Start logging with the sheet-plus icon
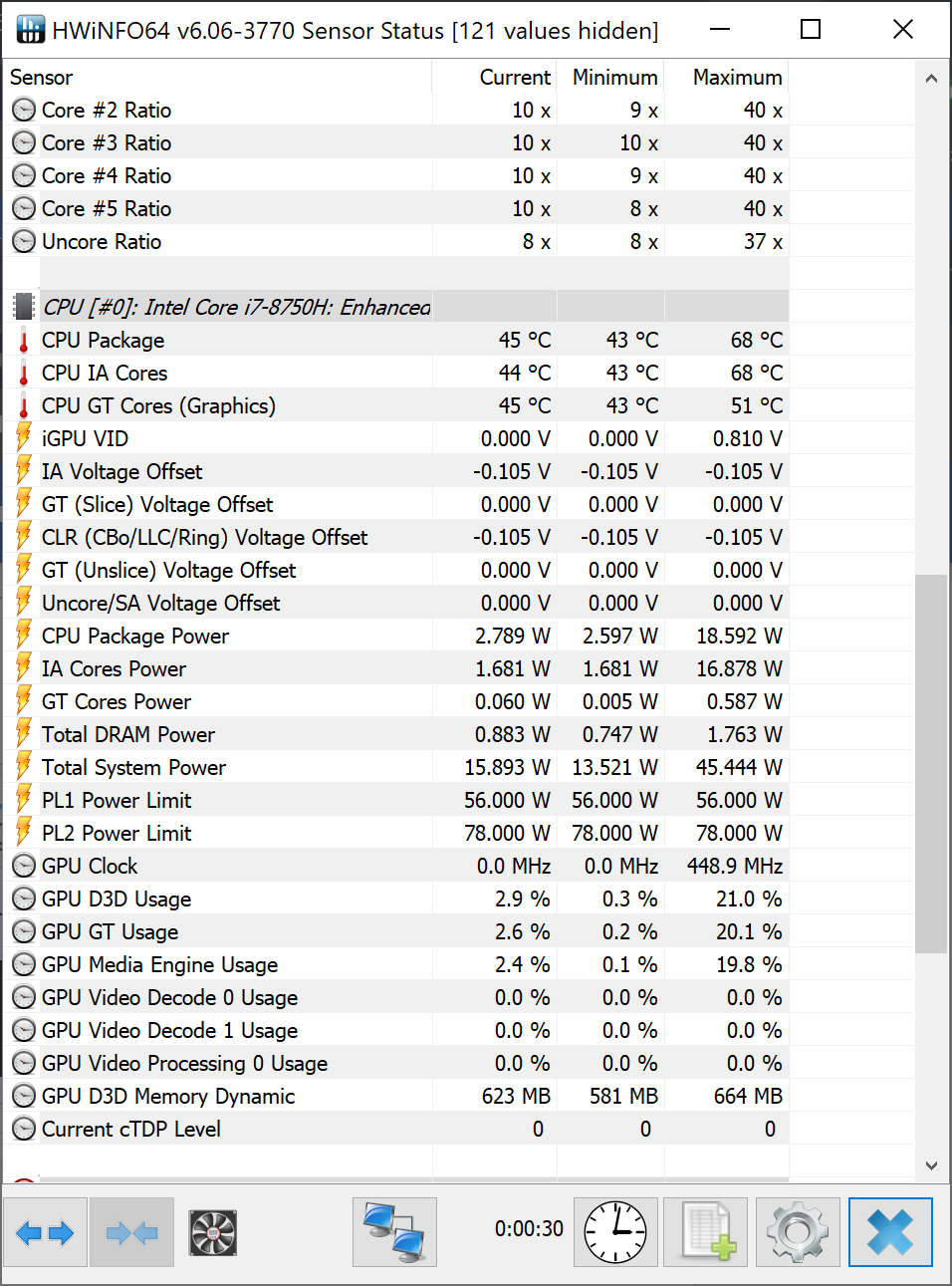Viewport: 952px width, 1286px height. click(706, 1232)
